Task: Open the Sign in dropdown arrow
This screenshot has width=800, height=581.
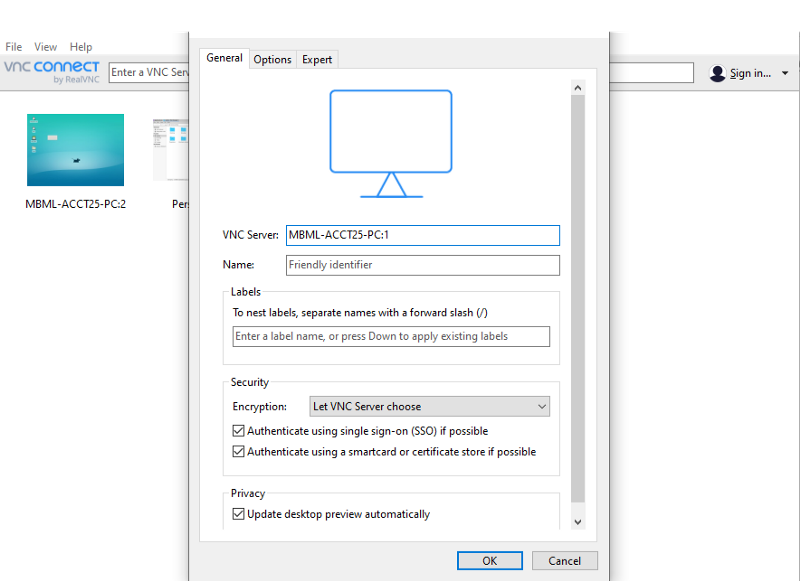Action: pyautogui.click(x=785, y=73)
